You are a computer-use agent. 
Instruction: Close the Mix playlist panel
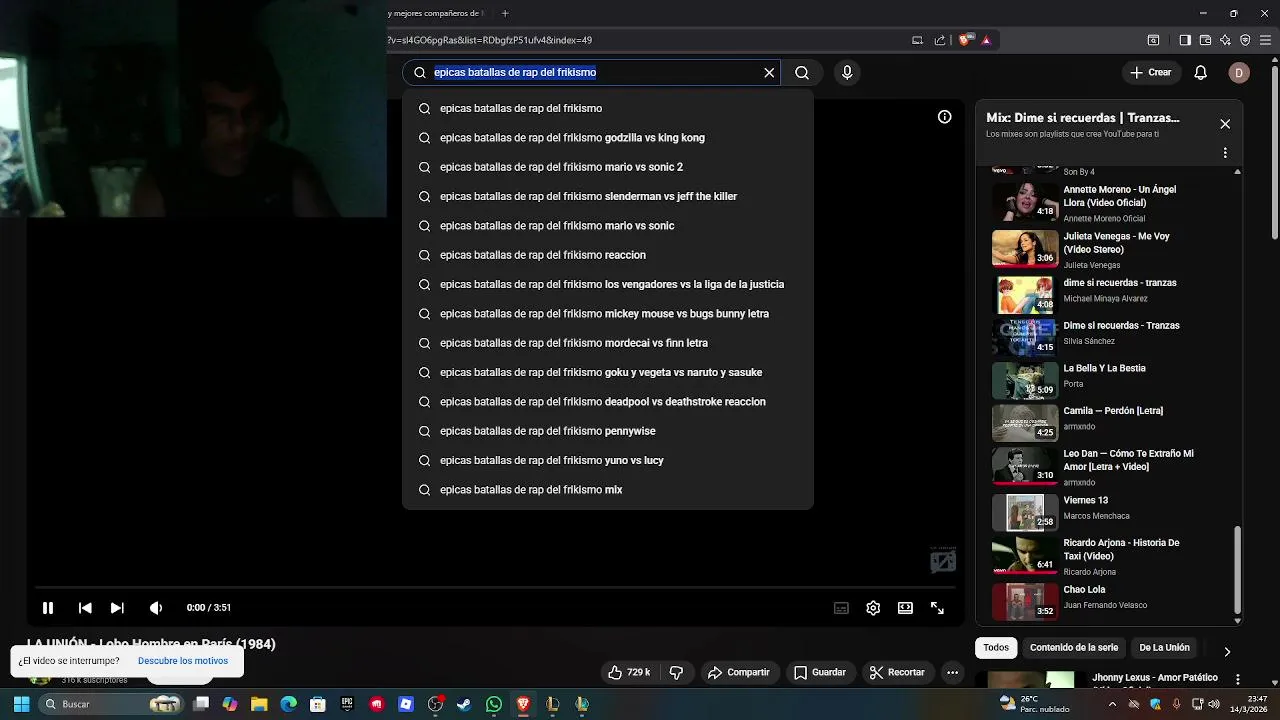coord(1225,124)
